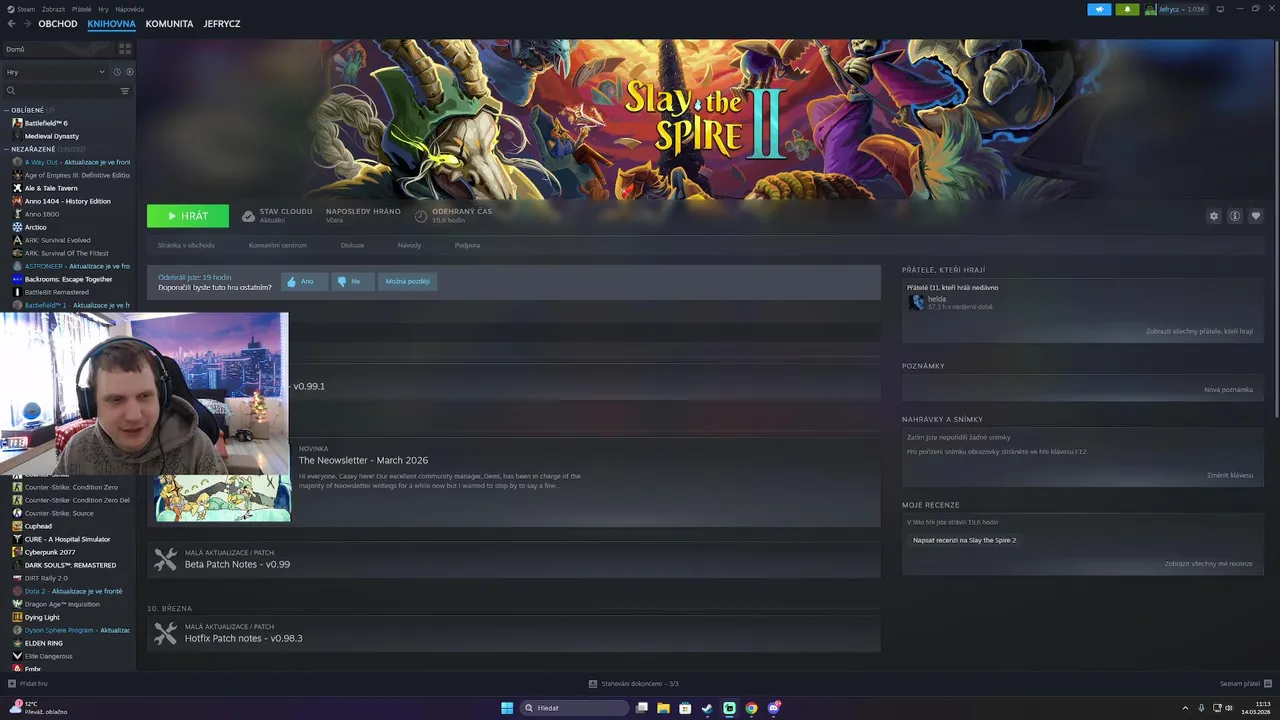1280x720 pixels.
Task: Click the cloud status icon
Action: (248, 216)
